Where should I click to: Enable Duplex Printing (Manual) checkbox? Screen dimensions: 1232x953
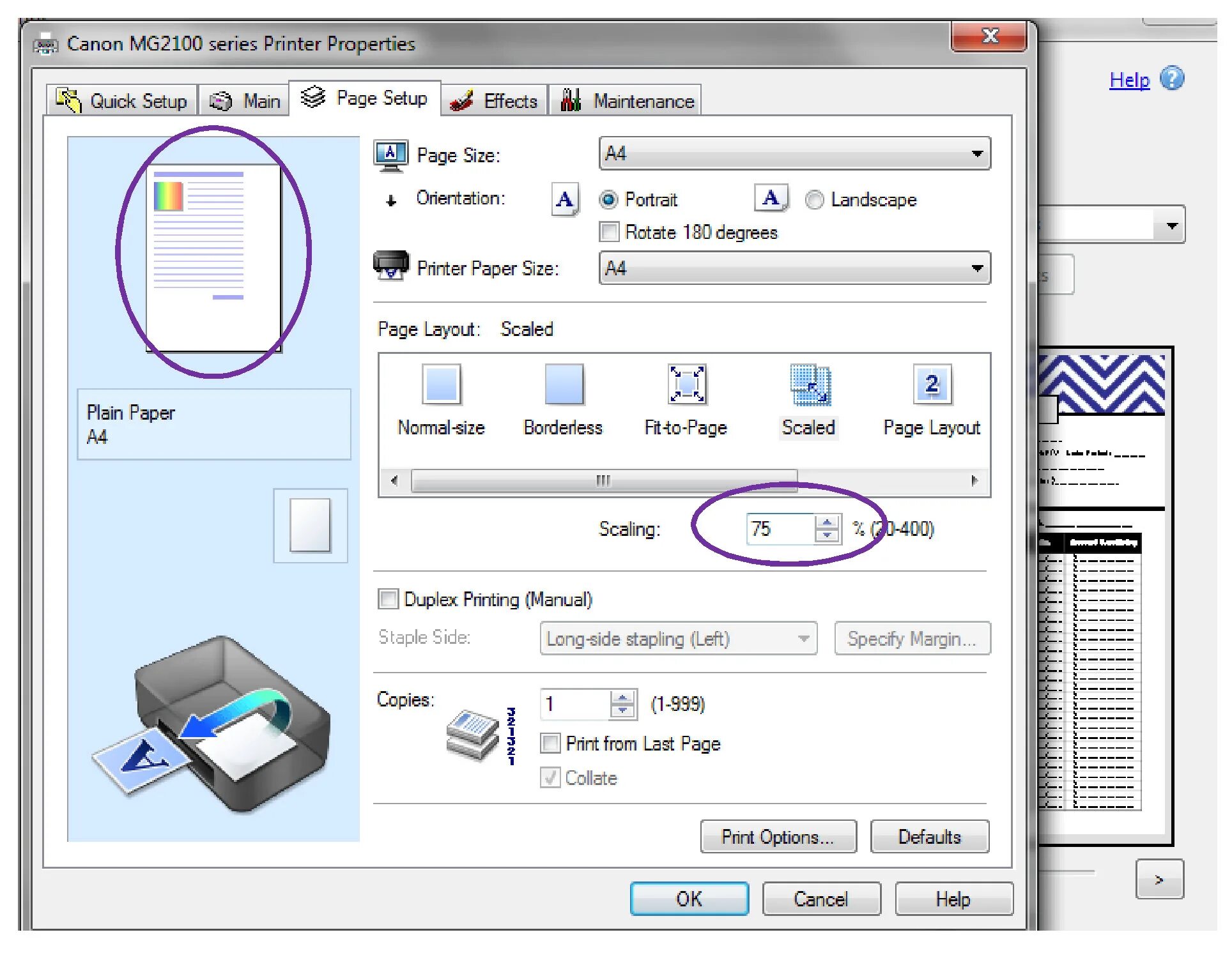388,599
